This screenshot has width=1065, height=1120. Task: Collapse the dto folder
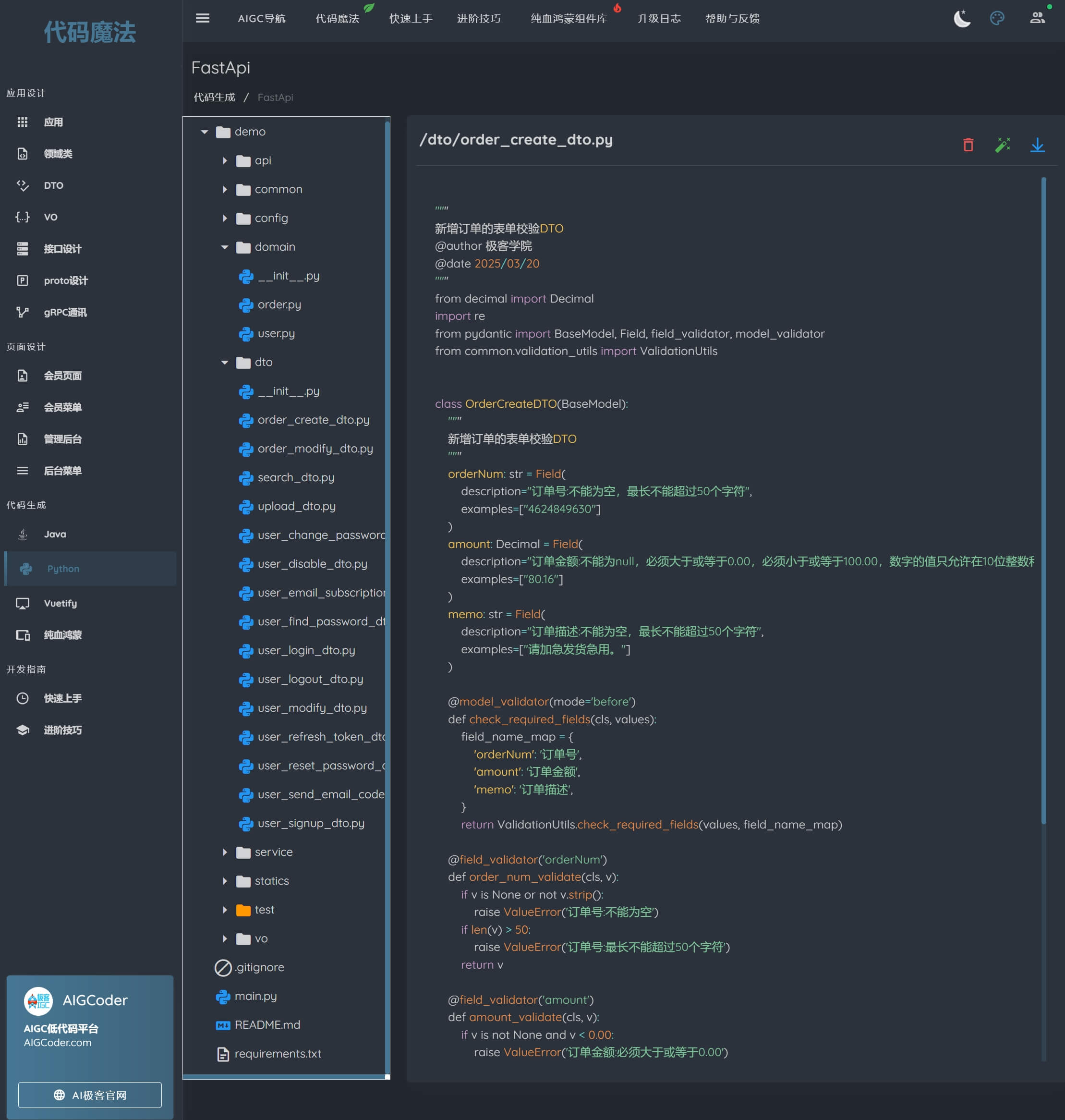225,362
